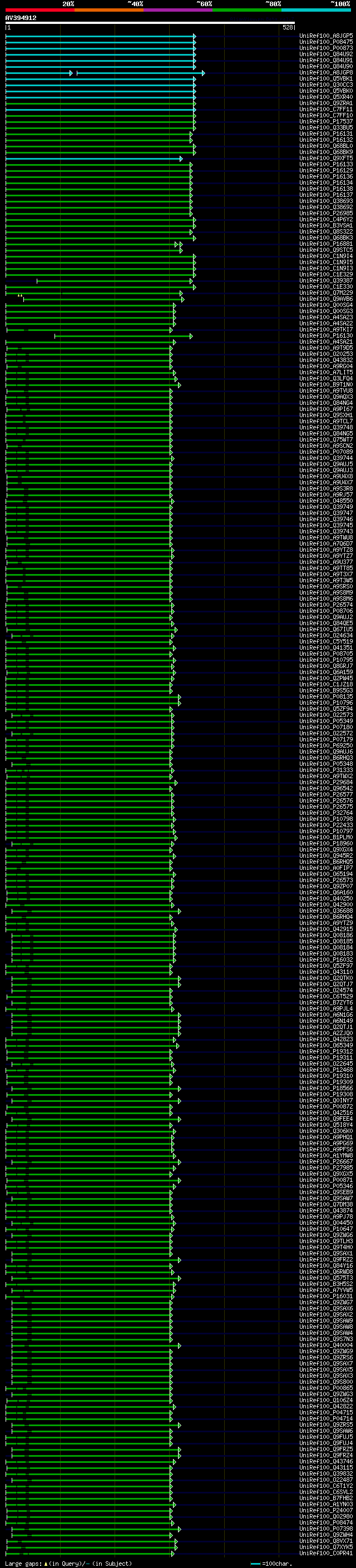The height and width of the screenshot is (1568, 356).
Task: Open hit UniRef100_C7FF11
Action: click(325, 110)
